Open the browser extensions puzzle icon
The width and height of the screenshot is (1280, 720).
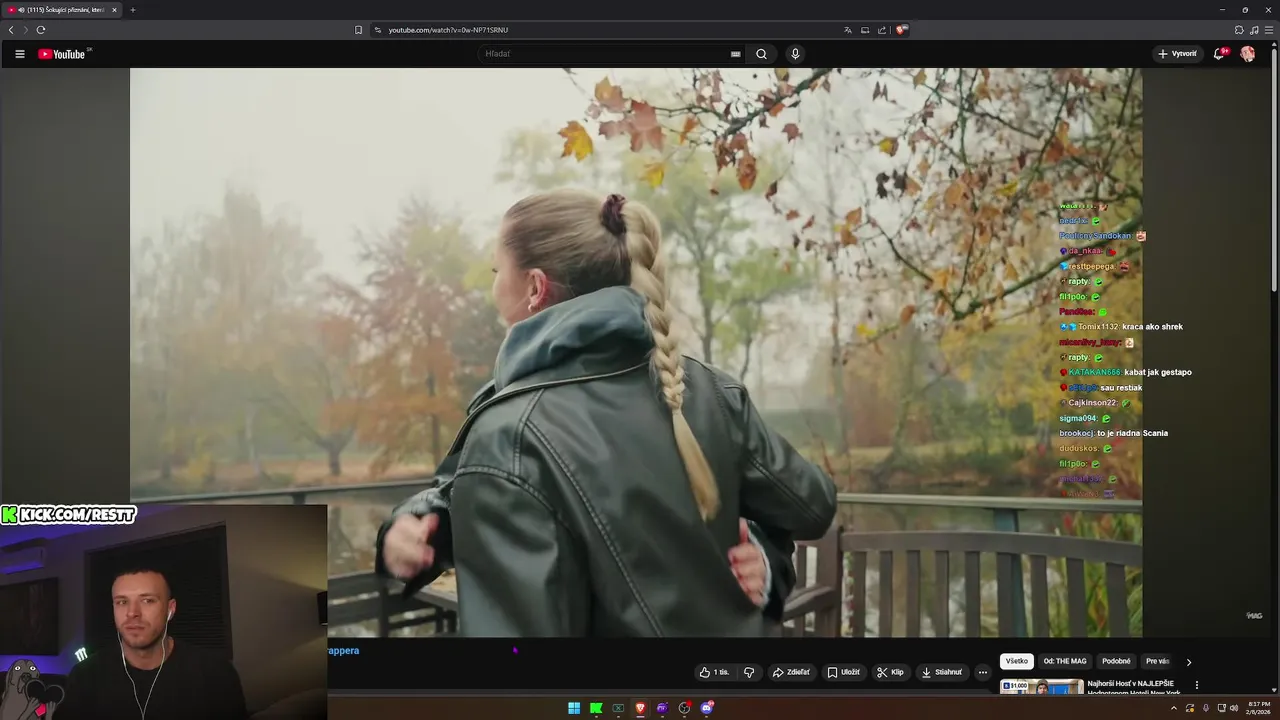[x=1239, y=30]
